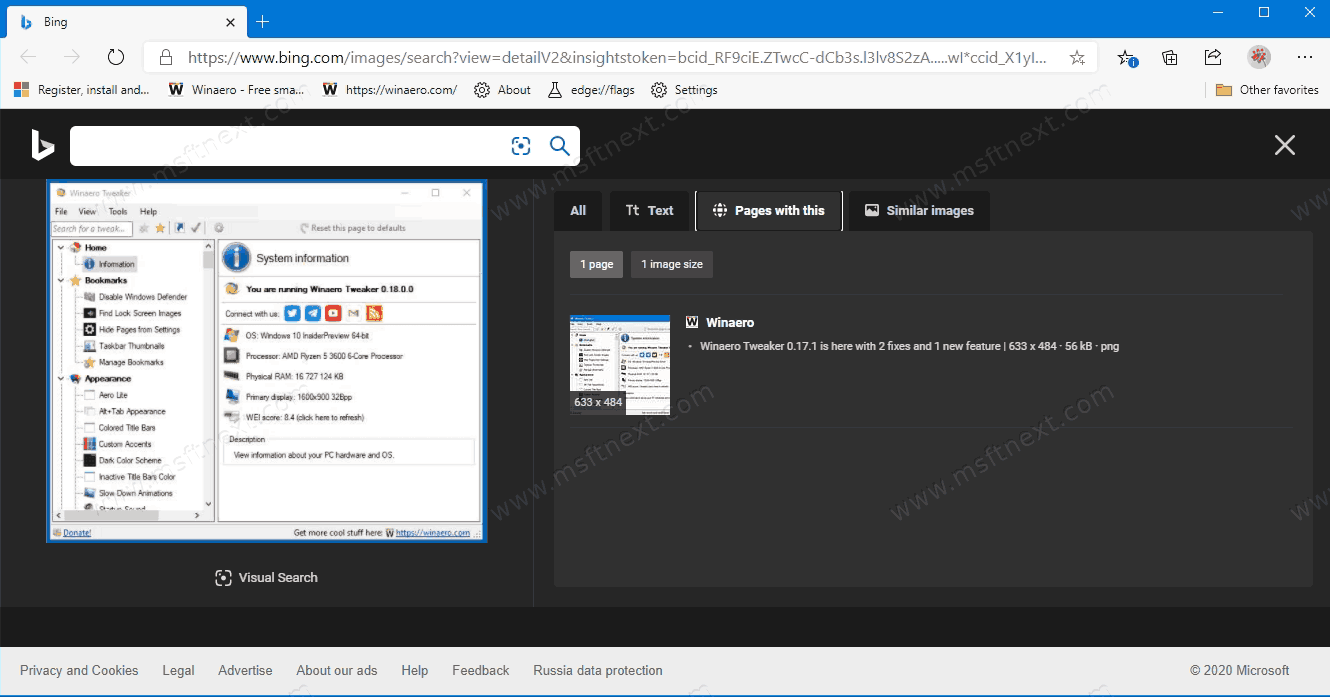Click the Visual Search button below image
Image resolution: width=1330 pixels, height=697 pixels.
coord(266,578)
